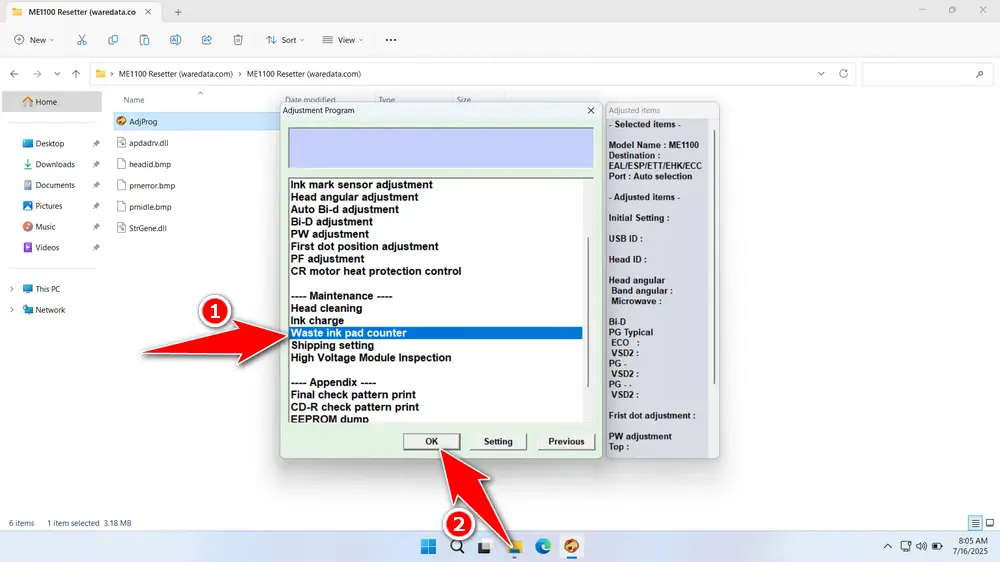Go forward with the right arrow
The width and height of the screenshot is (1000, 562).
[37, 74]
